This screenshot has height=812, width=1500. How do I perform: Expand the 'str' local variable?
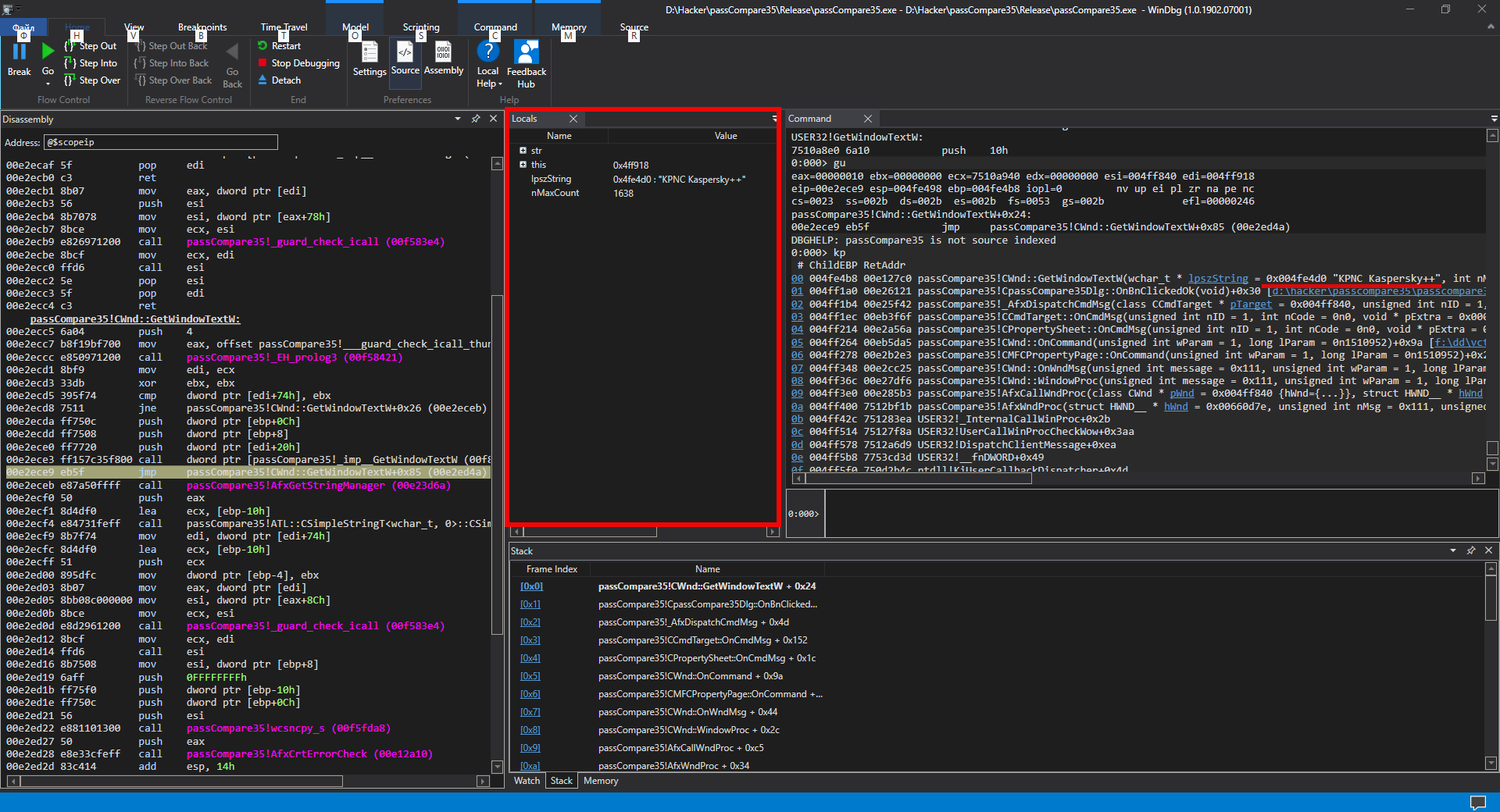(523, 151)
